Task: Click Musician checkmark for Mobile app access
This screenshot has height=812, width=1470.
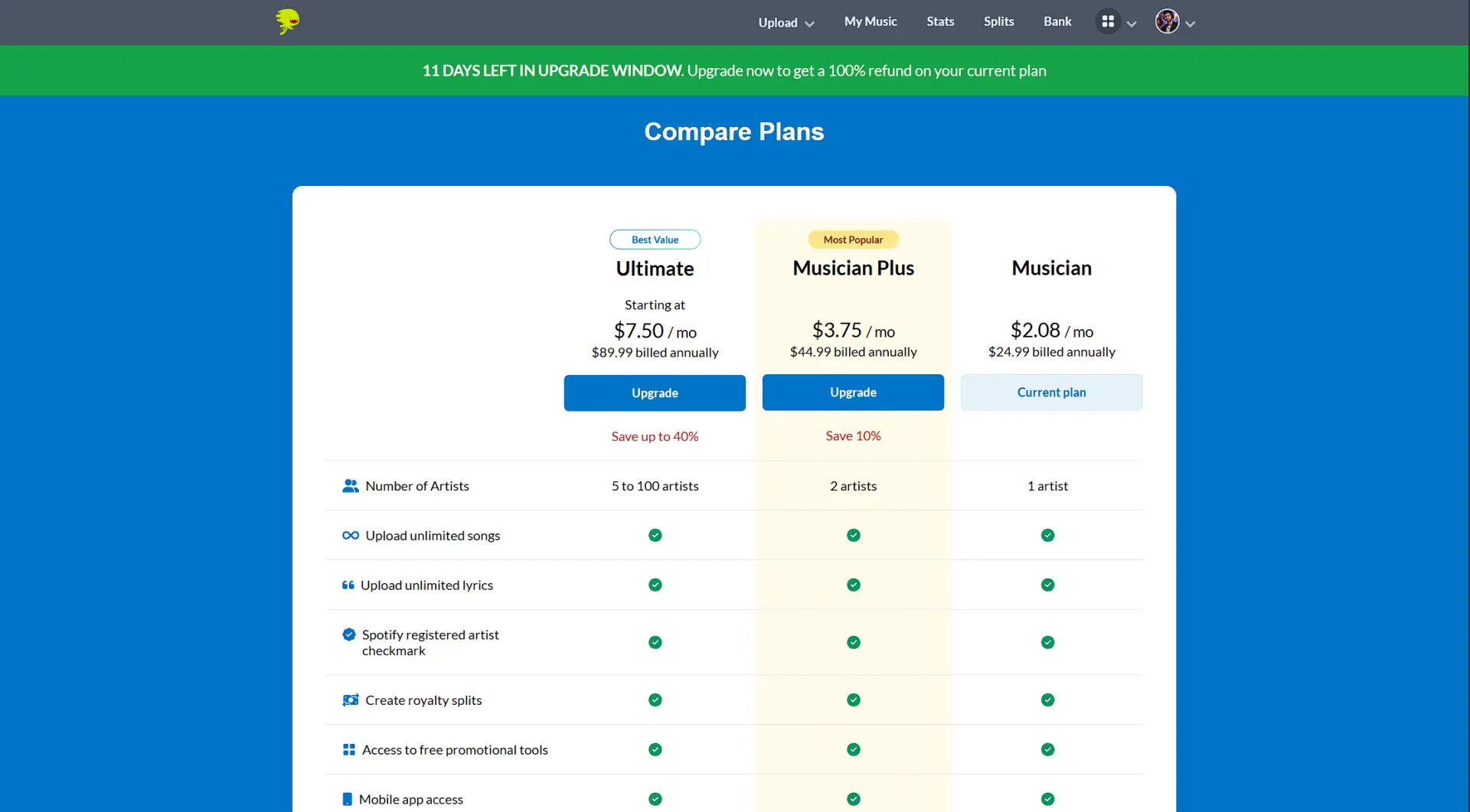Action: pyautogui.click(x=1048, y=800)
